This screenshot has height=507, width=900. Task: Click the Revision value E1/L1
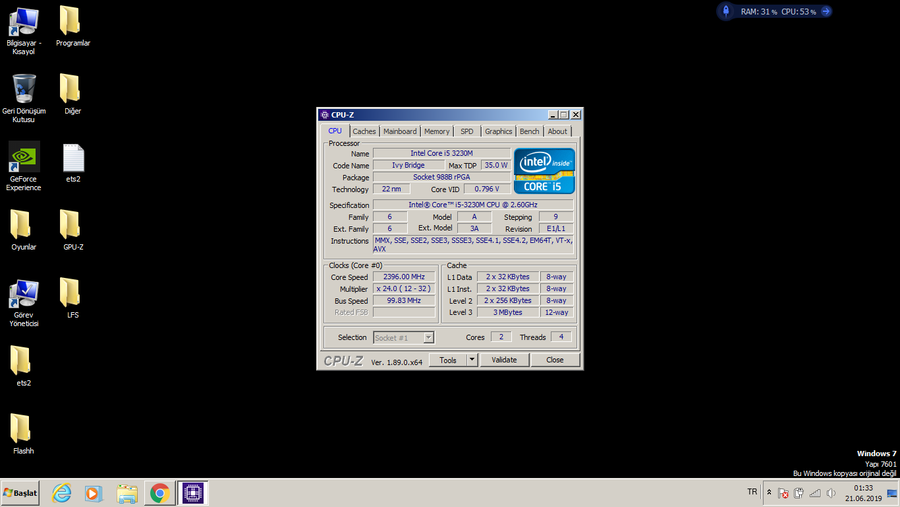click(x=556, y=229)
